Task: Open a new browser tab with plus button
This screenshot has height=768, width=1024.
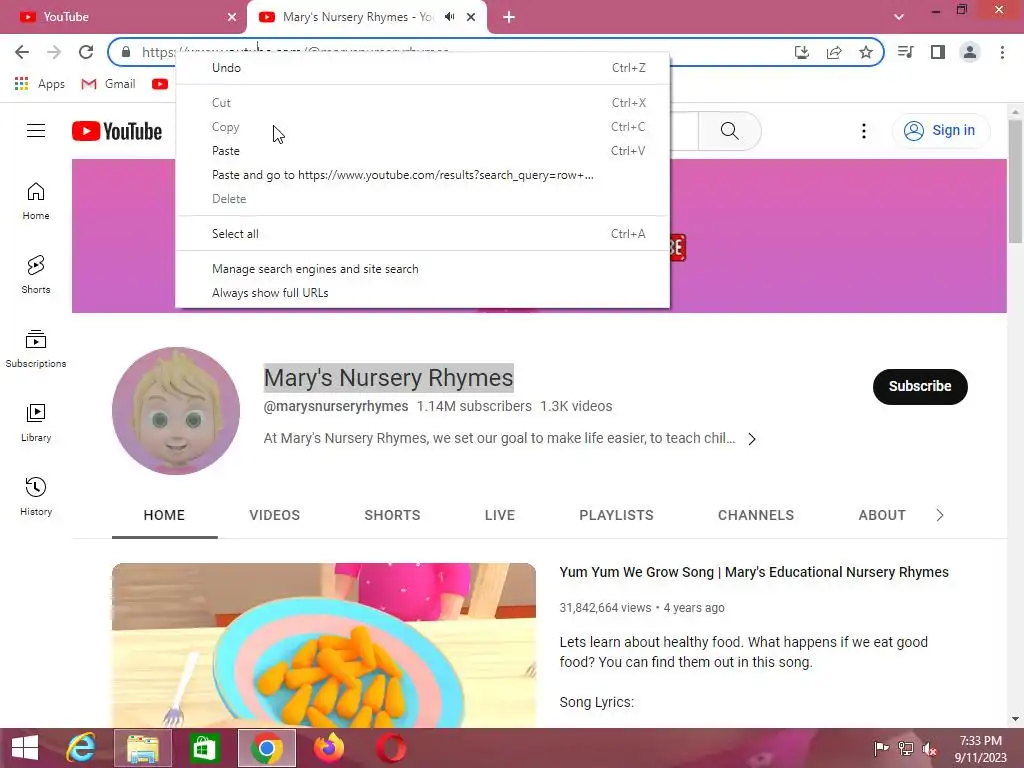Action: click(x=509, y=17)
